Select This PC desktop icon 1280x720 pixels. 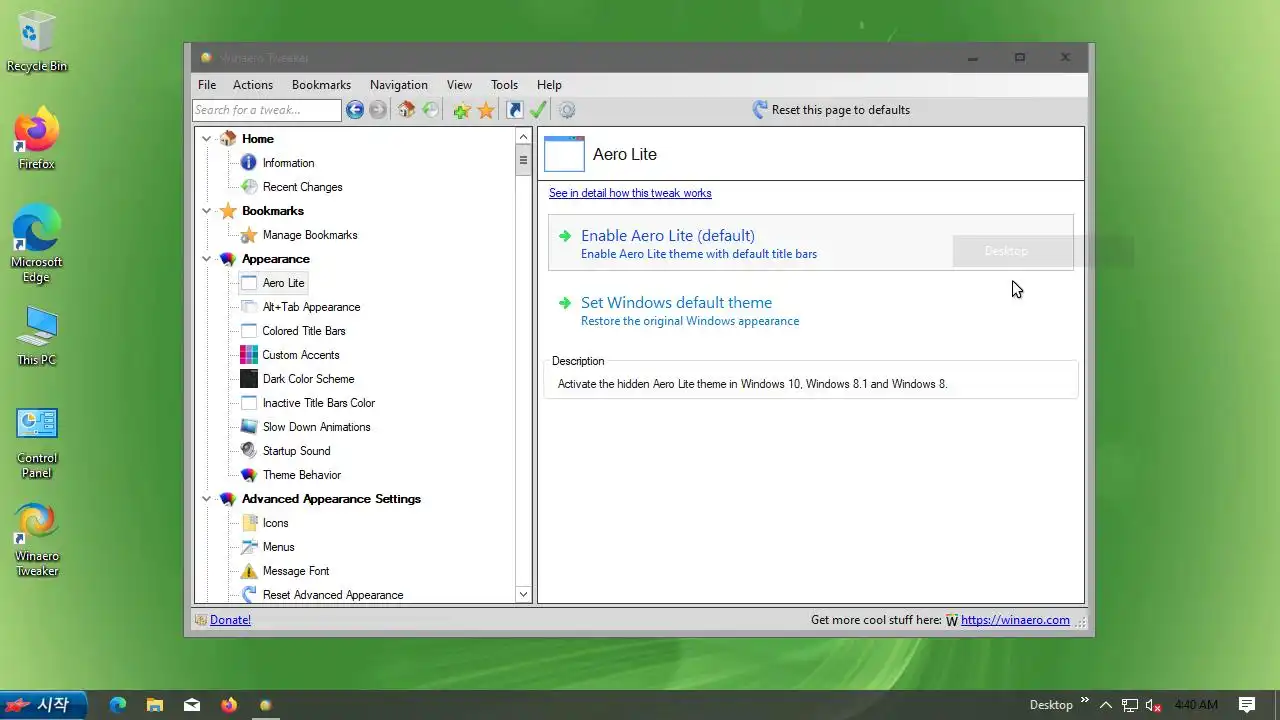[x=37, y=336]
